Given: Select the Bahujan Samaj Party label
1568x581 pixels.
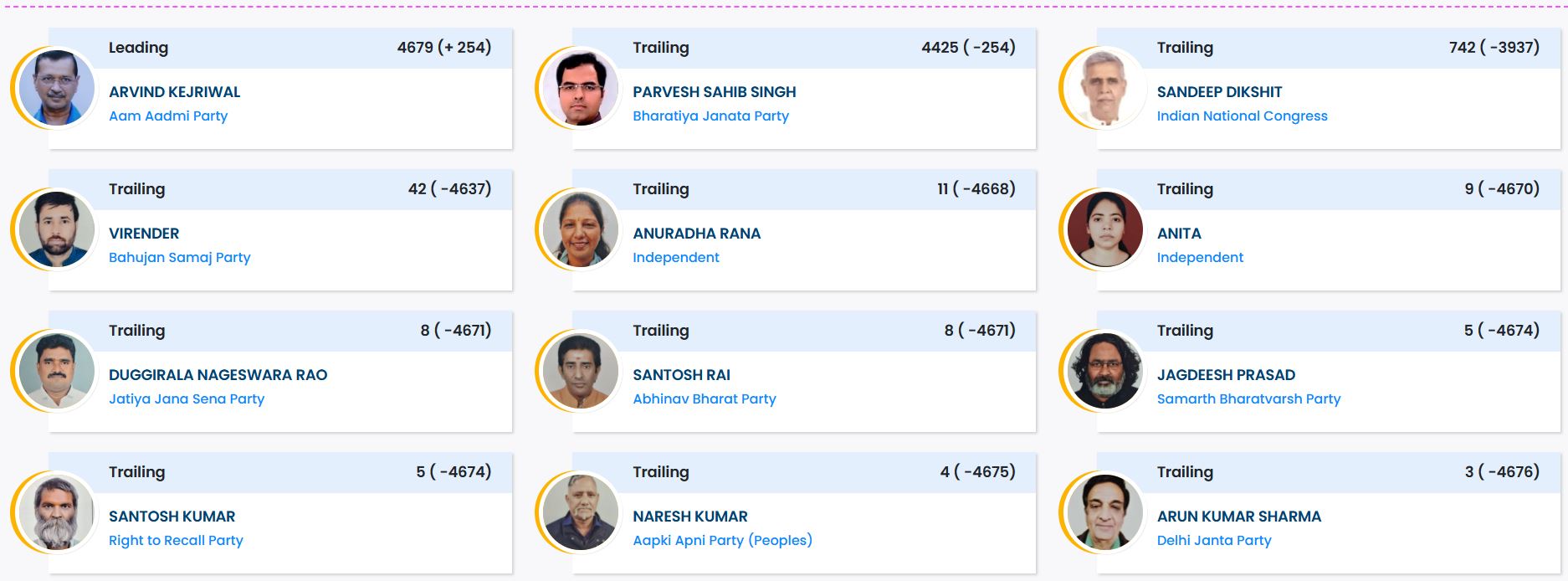Looking at the screenshot, I should click(179, 257).
